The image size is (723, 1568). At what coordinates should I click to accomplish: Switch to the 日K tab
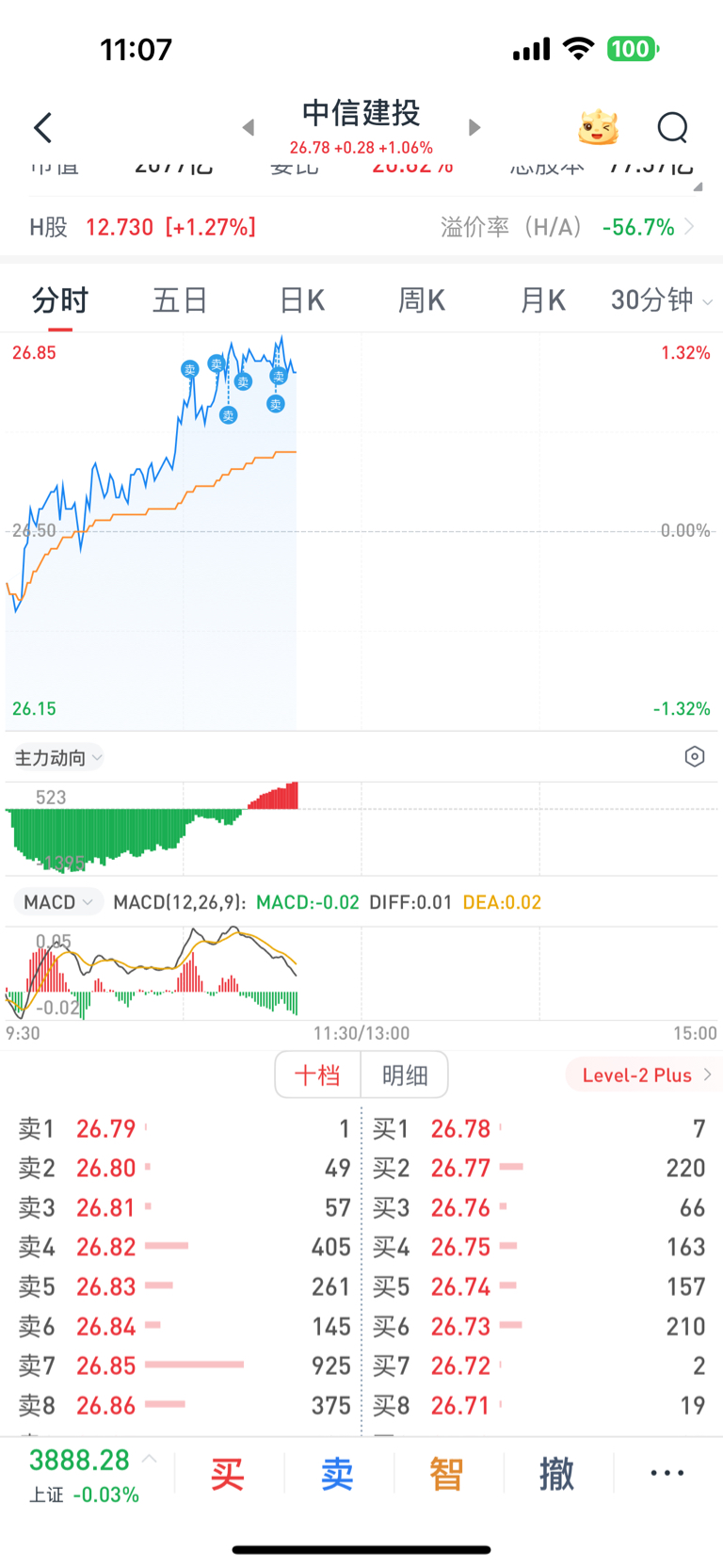pyautogui.click(x=301, y=300)
